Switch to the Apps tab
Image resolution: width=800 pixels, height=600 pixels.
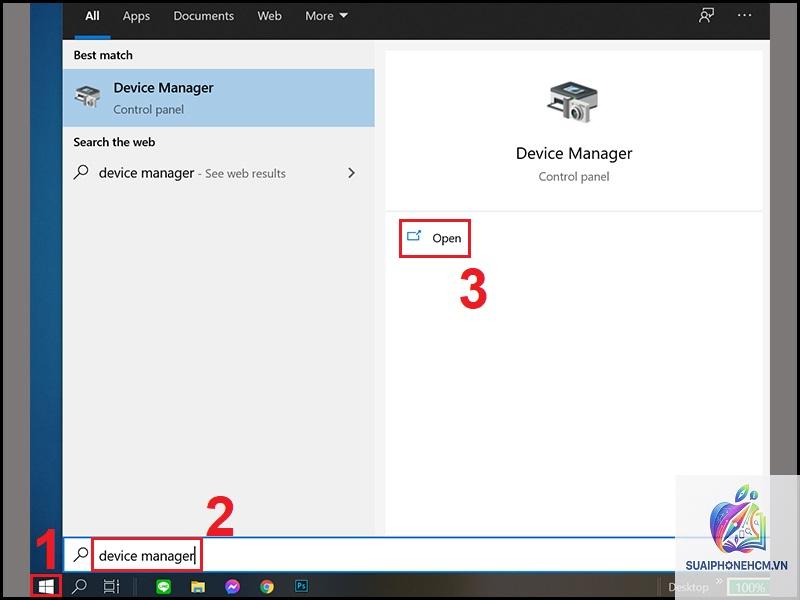pyautogui.click(x=136, y=16)
